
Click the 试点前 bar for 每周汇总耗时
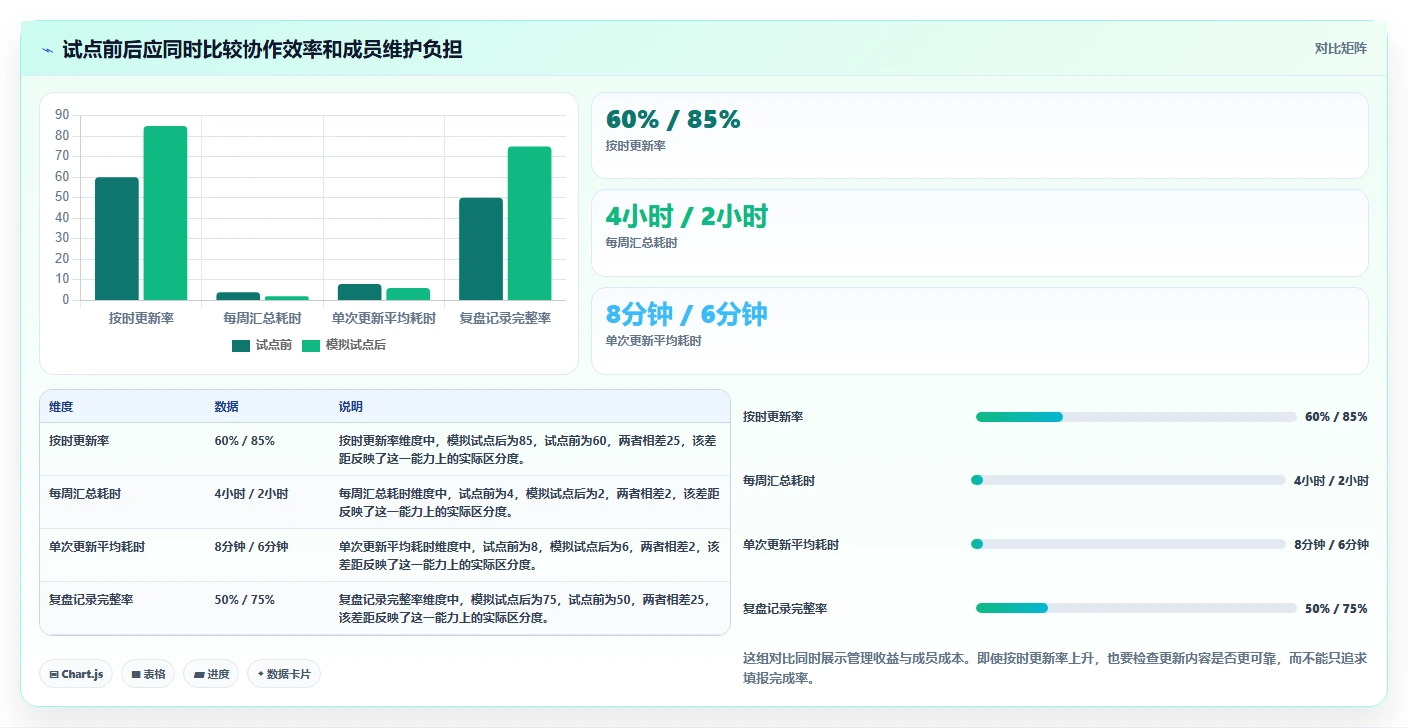tap(238, 296)
